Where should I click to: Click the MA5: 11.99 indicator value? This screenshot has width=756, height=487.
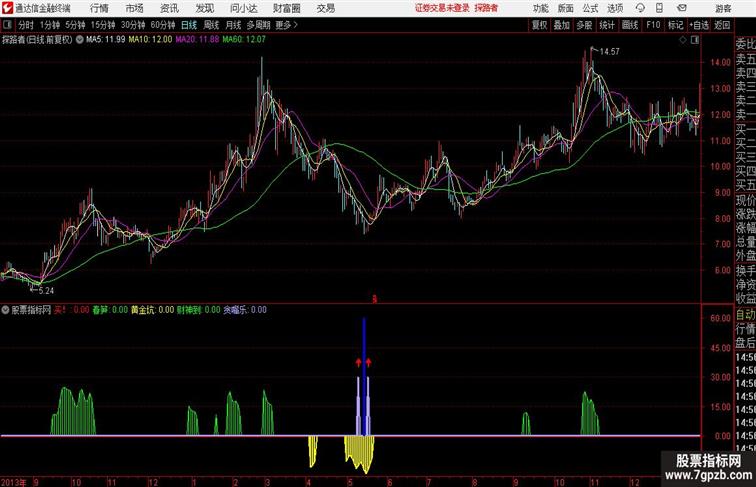(x=106, y=40)
